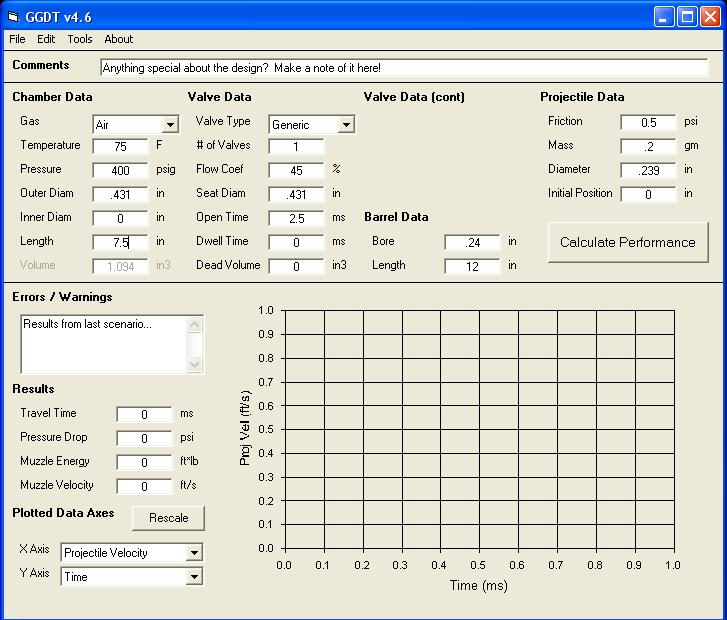The image size is (727, 620).
Task: Open the X Axis dropdown
Action: (x=194, y=553)
